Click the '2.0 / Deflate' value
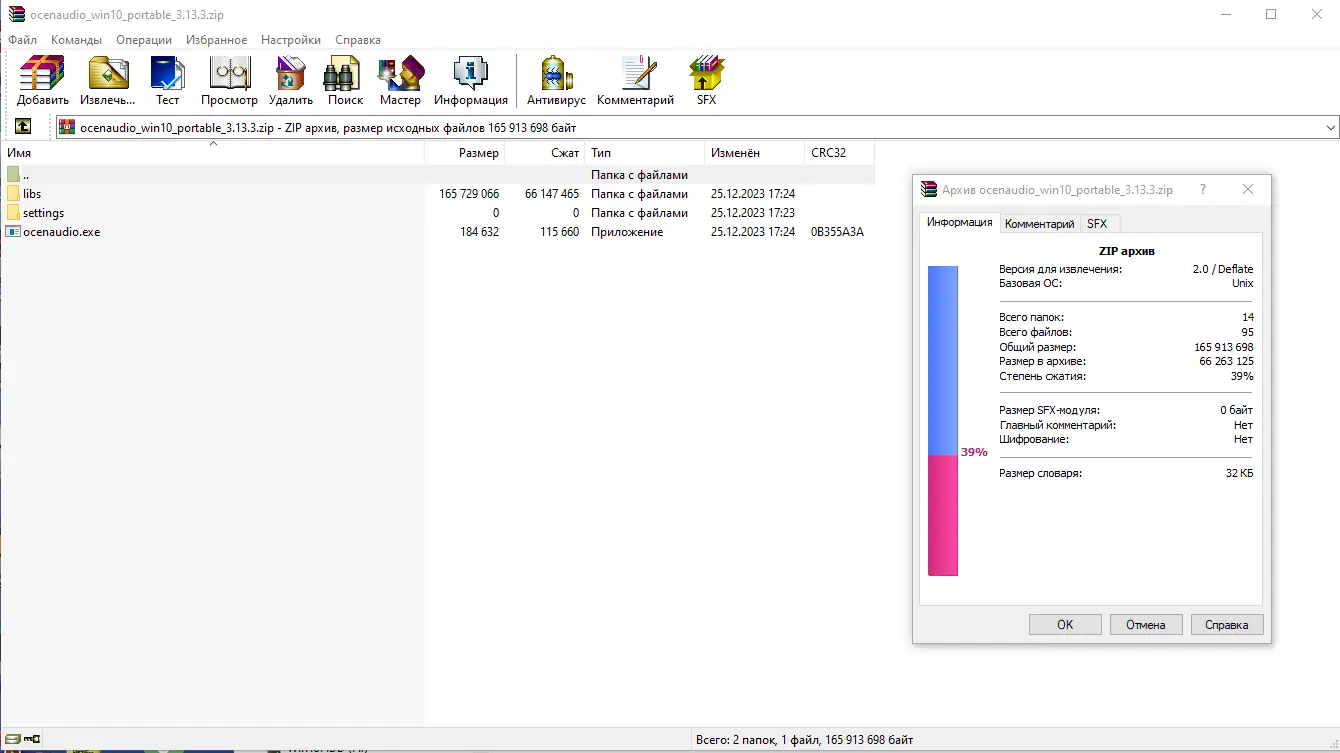1340x753 pixels. (x=1223, y=269)
